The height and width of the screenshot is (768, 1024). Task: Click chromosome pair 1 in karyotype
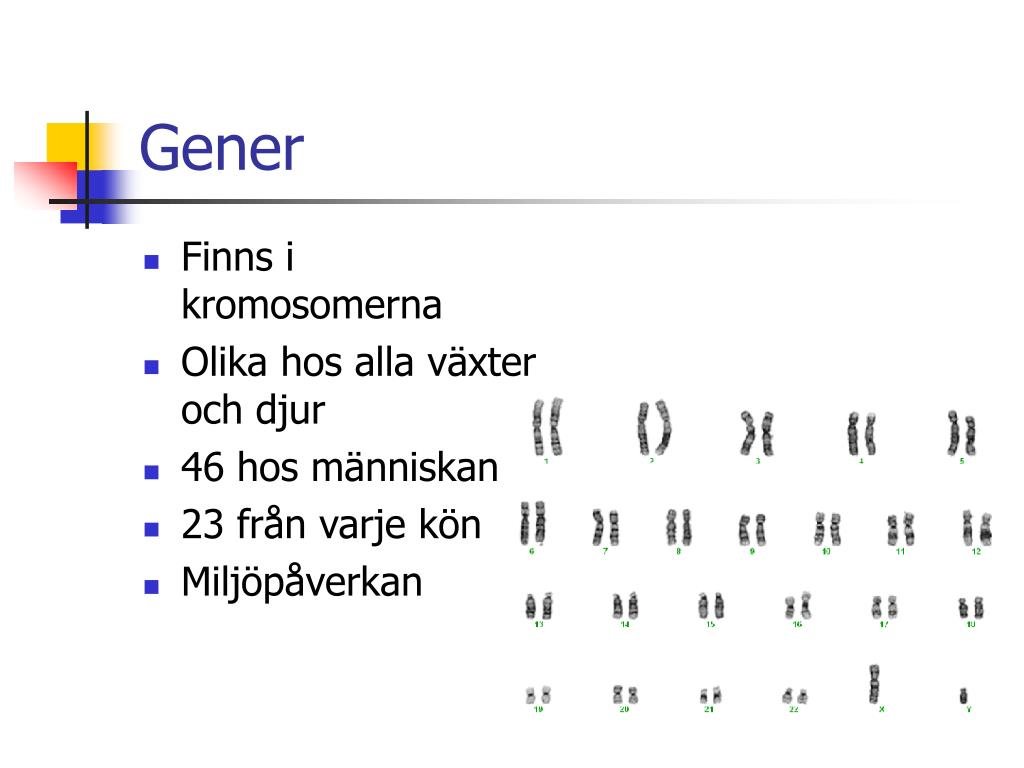point(547,428)
